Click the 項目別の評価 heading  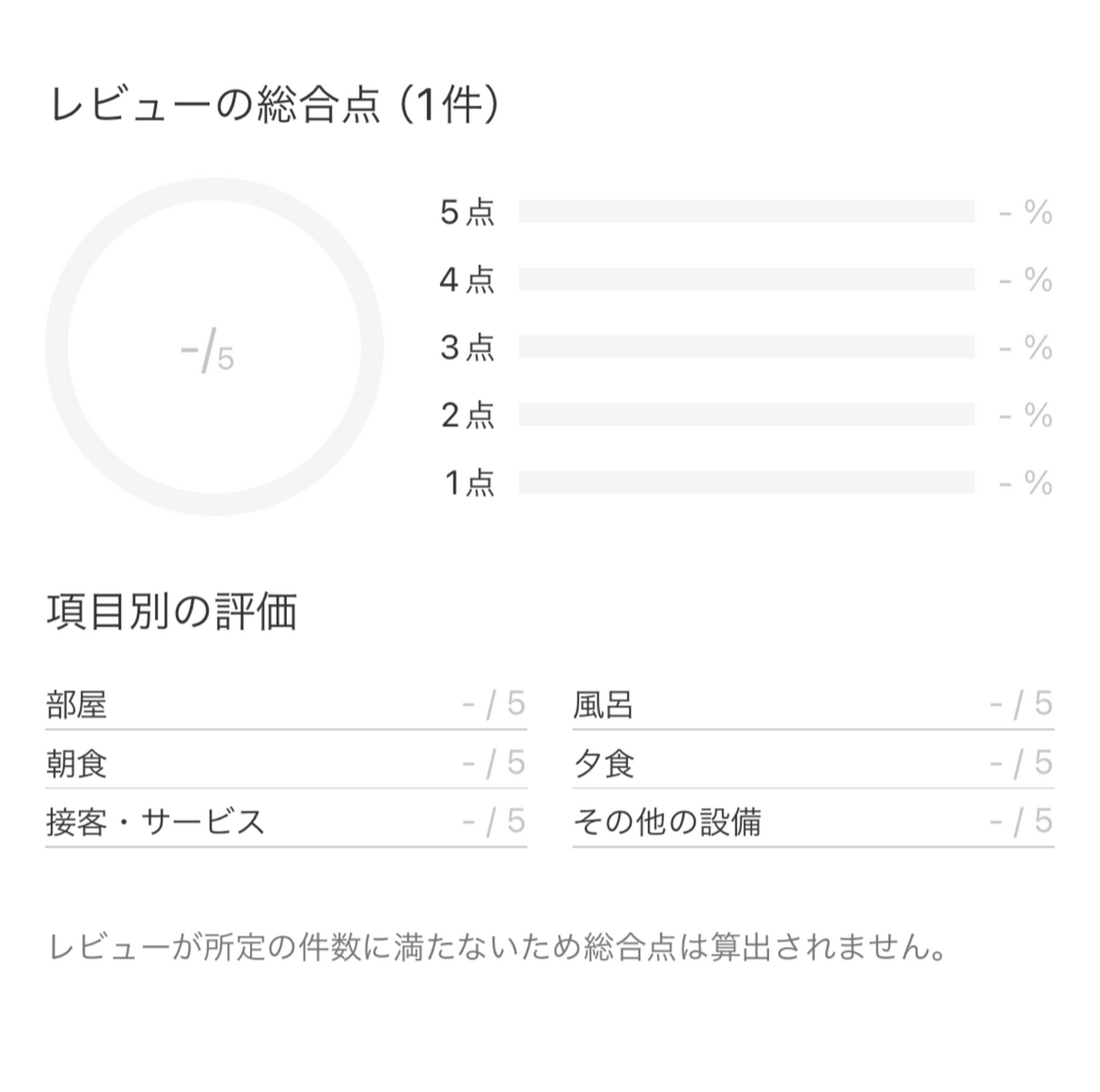pyautogui.click(x=171, y=612)
